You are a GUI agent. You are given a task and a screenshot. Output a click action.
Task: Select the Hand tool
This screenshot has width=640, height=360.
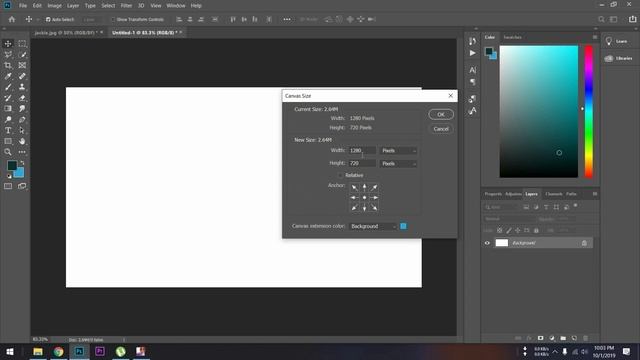coord(22,141)
